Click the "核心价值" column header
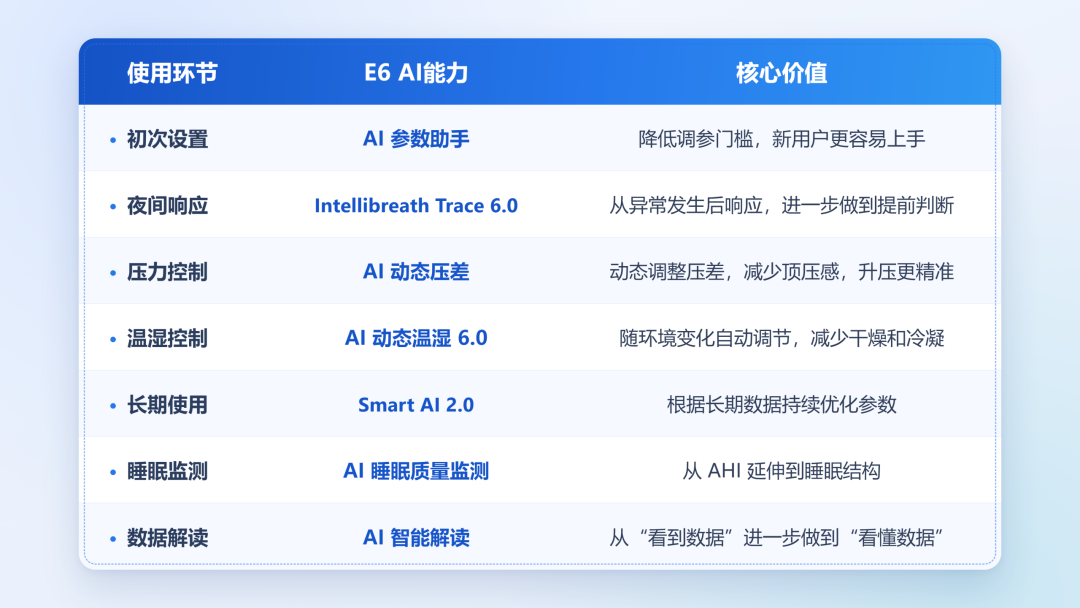The height and width of the screenshot is (608, 1080). click(781, 73)
